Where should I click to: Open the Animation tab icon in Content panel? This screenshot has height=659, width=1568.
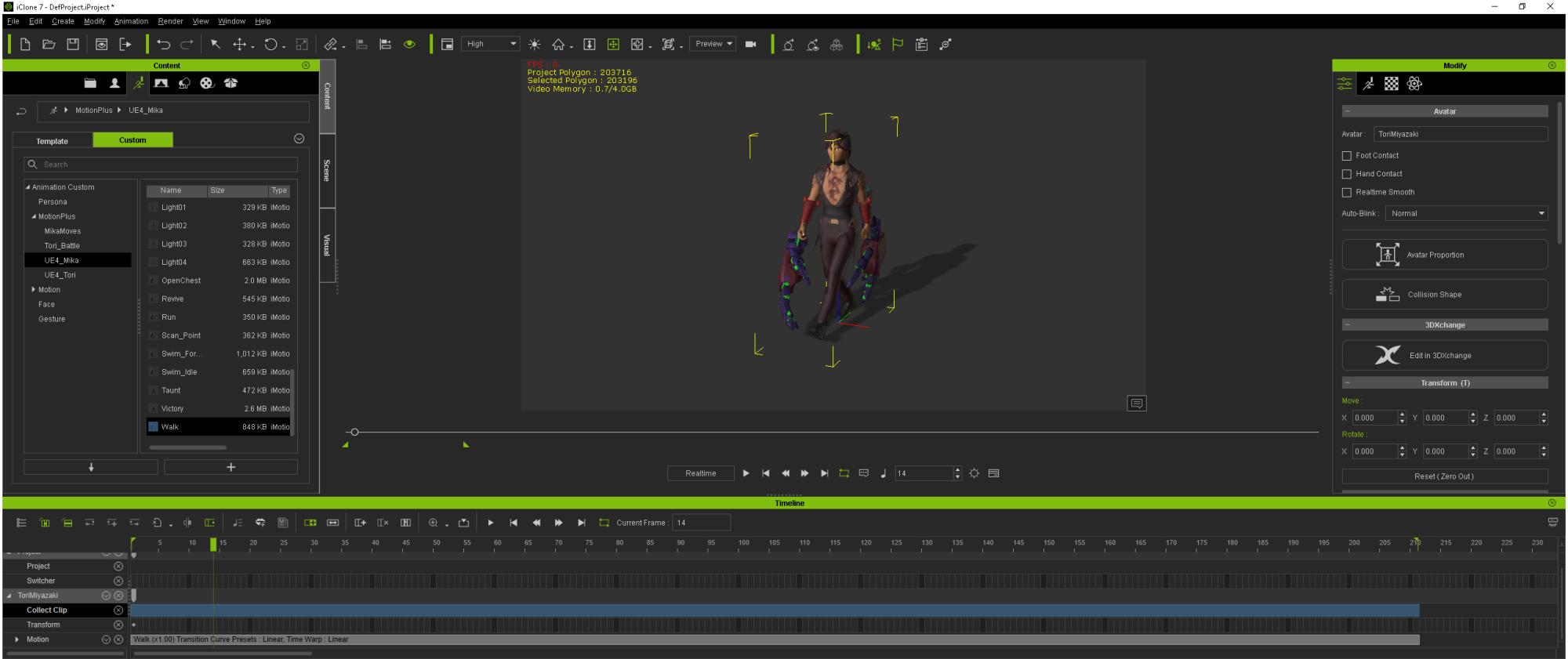(138, 83)
